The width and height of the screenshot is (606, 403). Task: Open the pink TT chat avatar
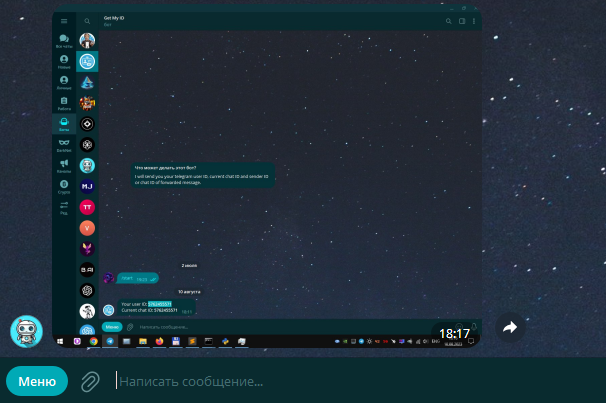click(x=87, y=207)
